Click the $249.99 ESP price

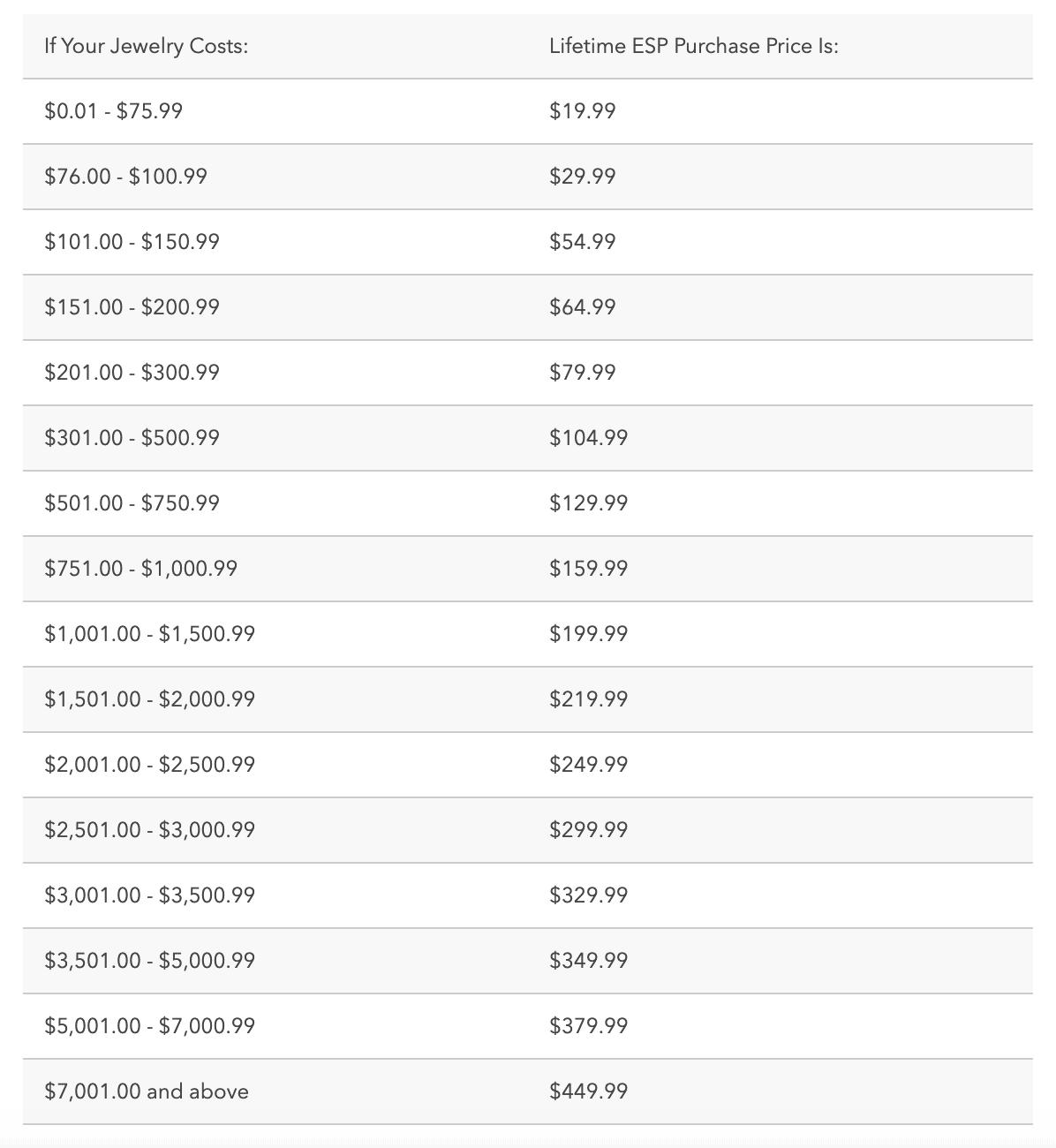589,765
